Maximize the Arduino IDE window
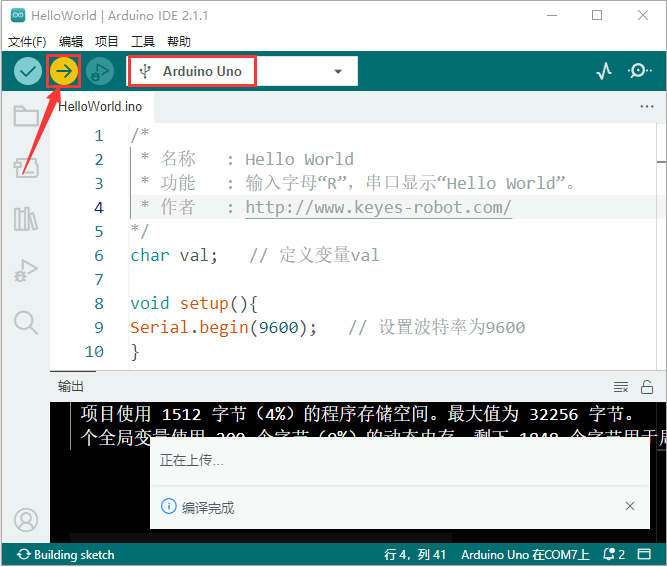Viewport: 667px width, 567px height. (x=597, y=15)
